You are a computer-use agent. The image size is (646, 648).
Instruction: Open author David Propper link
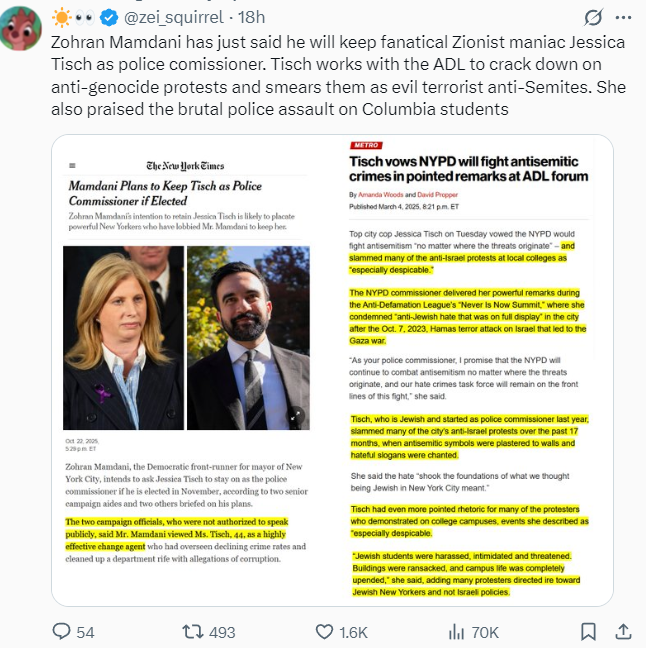[437, 195]
